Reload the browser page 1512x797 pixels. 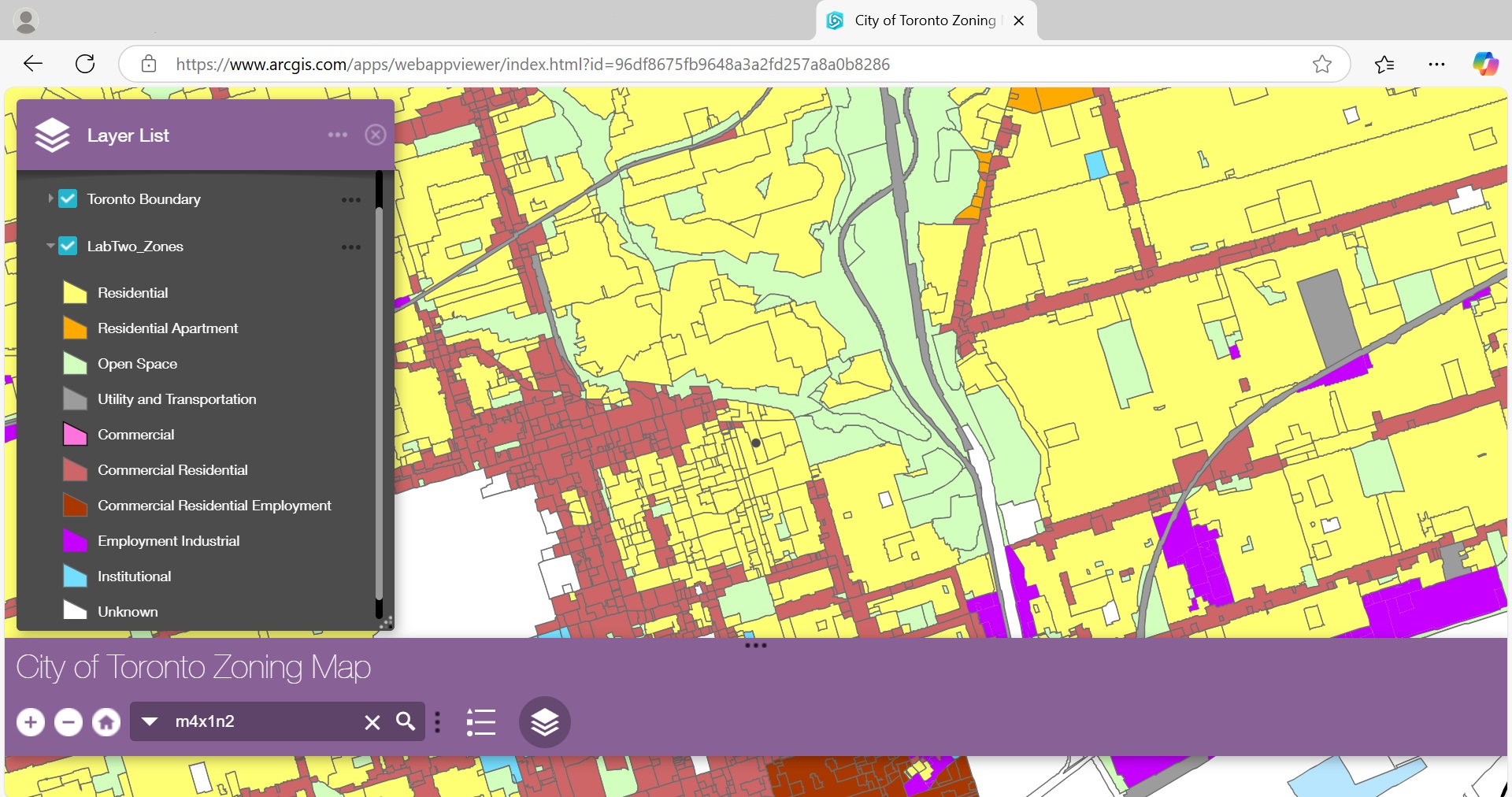(85, 64)
